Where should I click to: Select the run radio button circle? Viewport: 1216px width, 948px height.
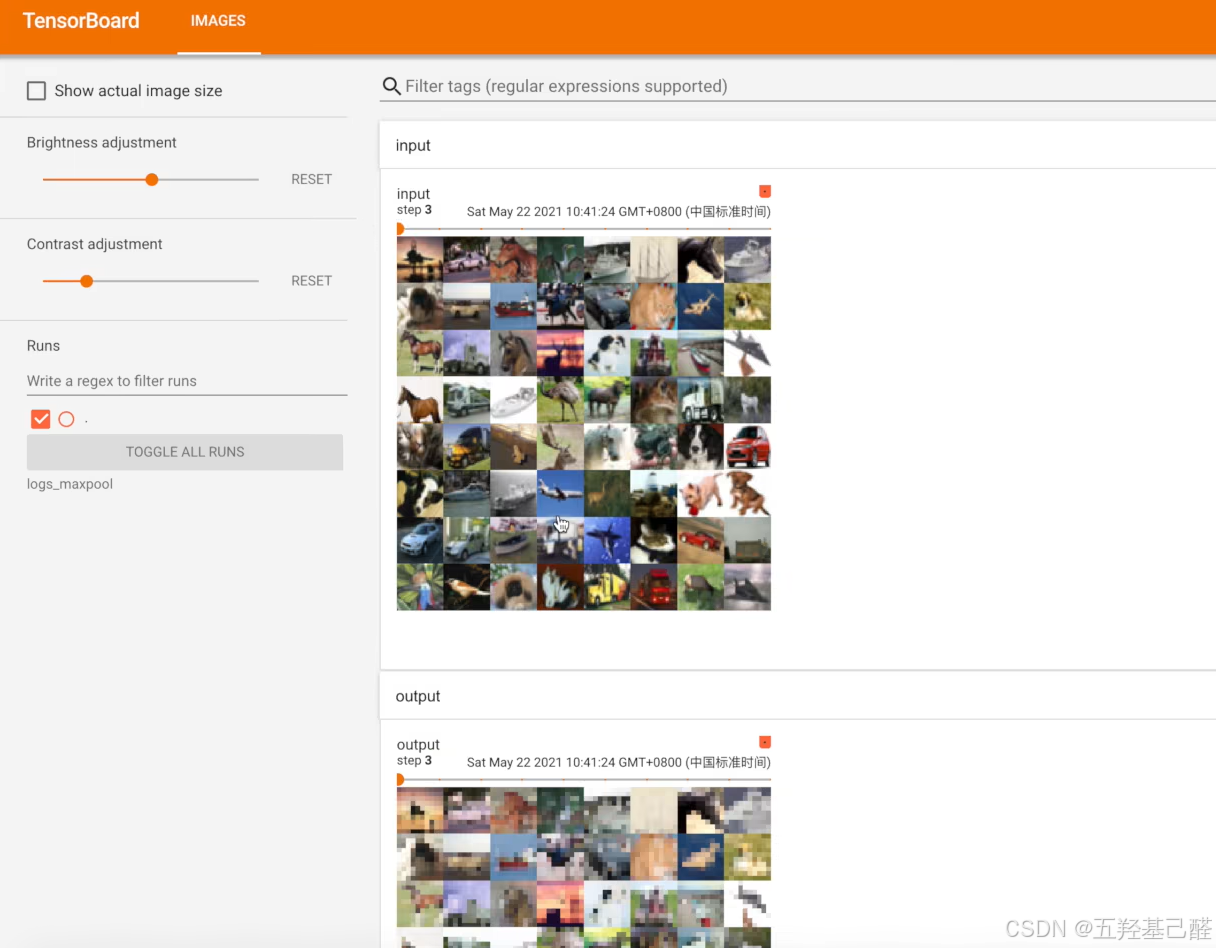66,419
